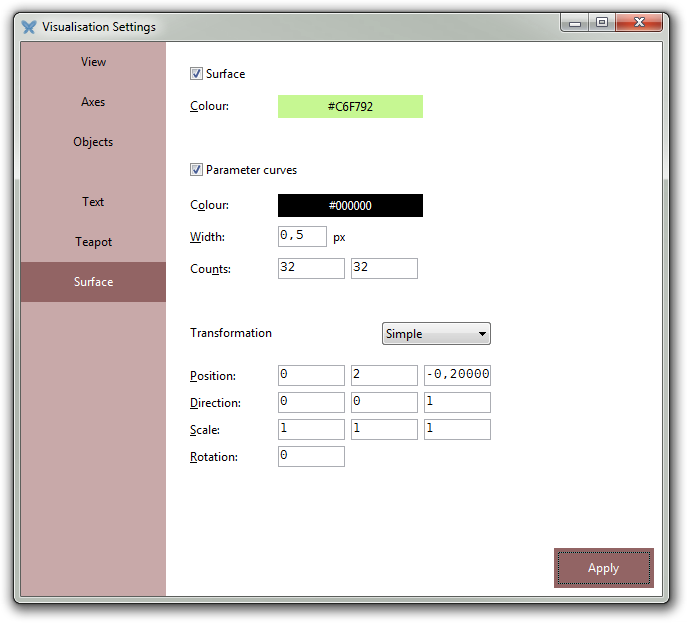Select the Objects tab in sidebar

pyautogui.click(x=93, y=142)
